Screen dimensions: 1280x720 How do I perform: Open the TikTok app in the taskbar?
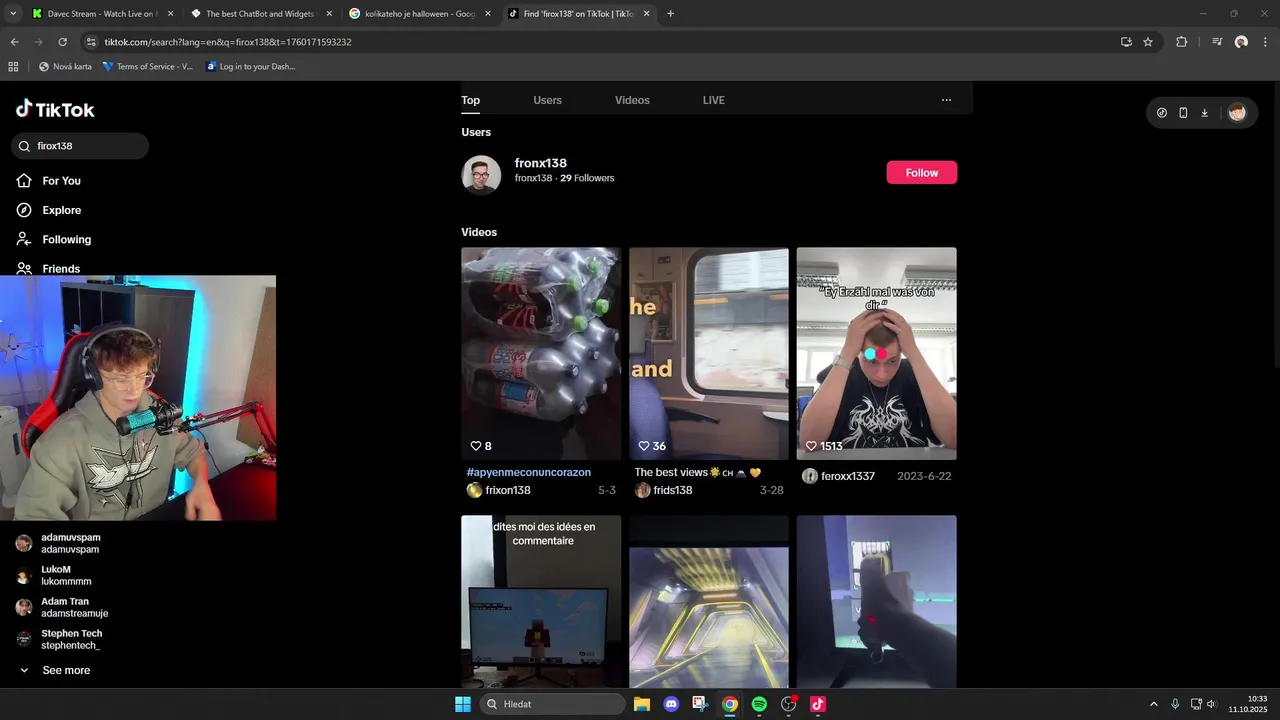pos(818,704)
